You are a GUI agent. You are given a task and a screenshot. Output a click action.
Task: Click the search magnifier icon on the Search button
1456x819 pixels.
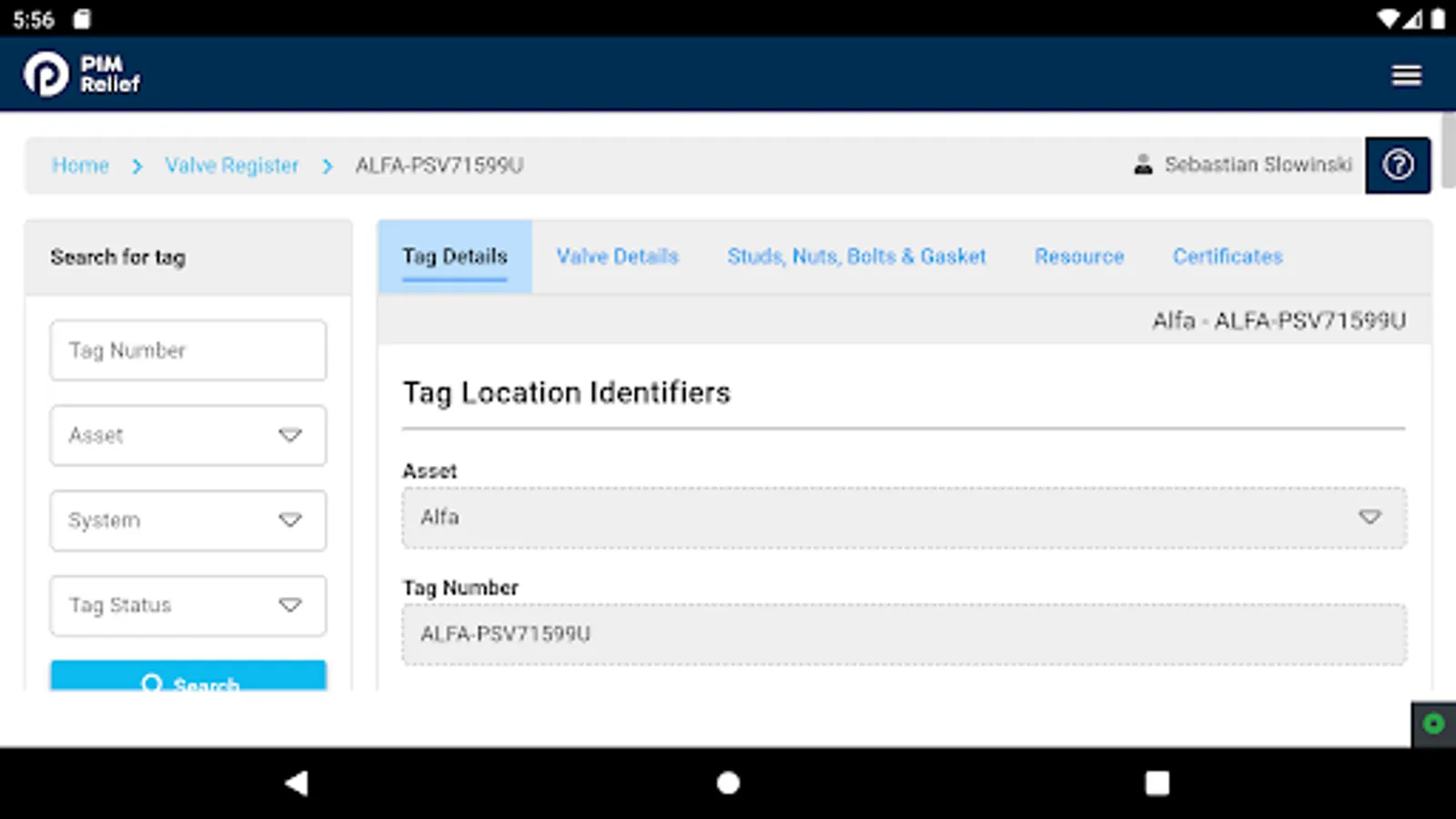(x=152, y=684)
